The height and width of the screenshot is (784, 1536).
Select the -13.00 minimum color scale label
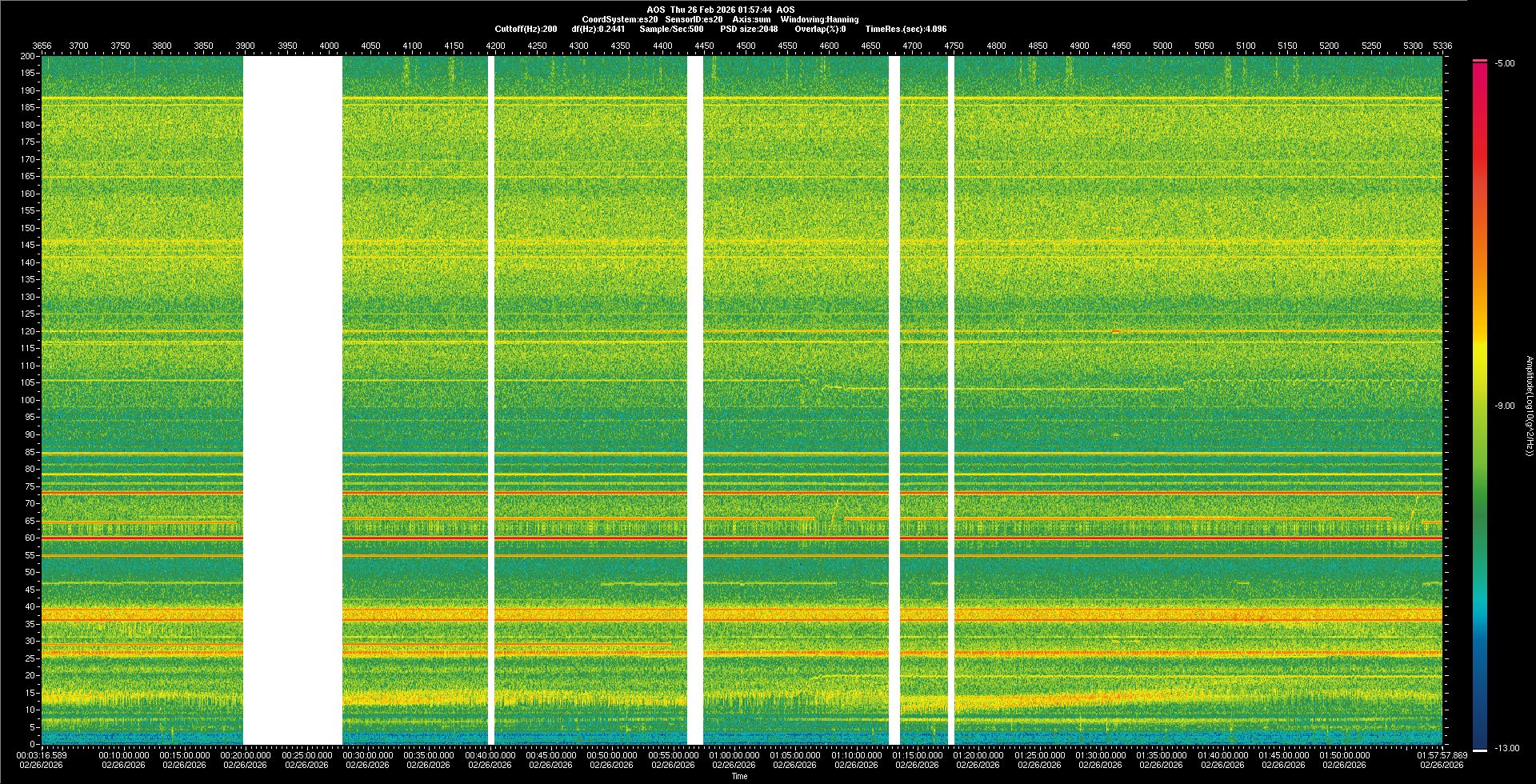(x=1507, y=748)
